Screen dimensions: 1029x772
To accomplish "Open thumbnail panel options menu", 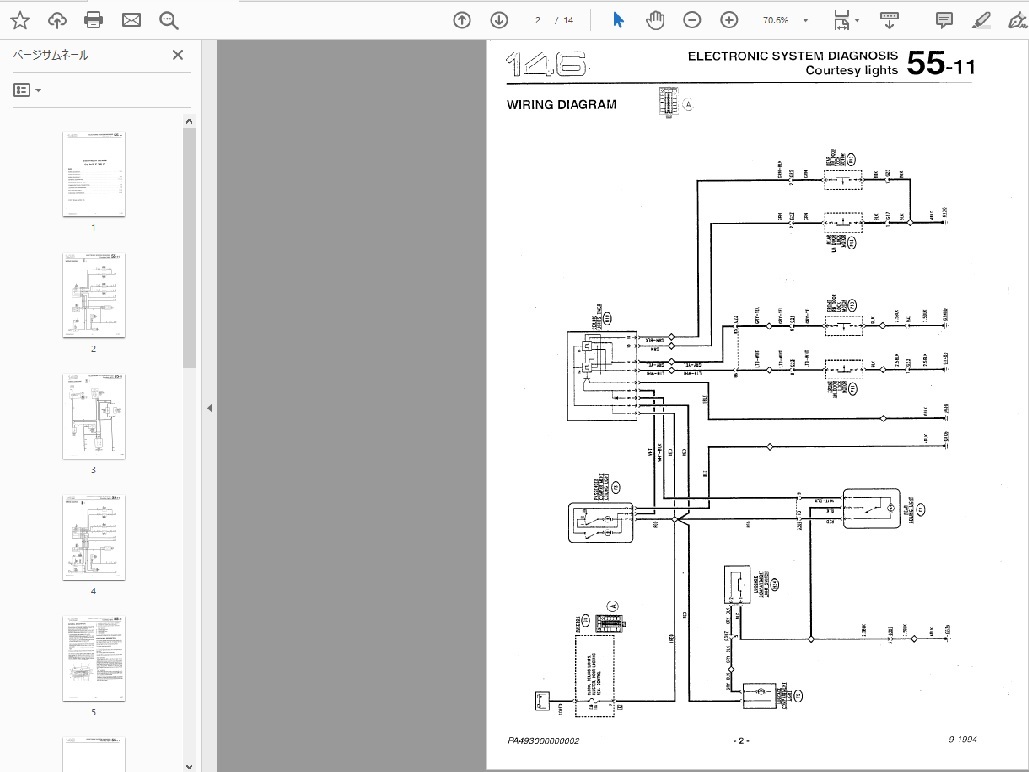I will click(x=27, y=90).
